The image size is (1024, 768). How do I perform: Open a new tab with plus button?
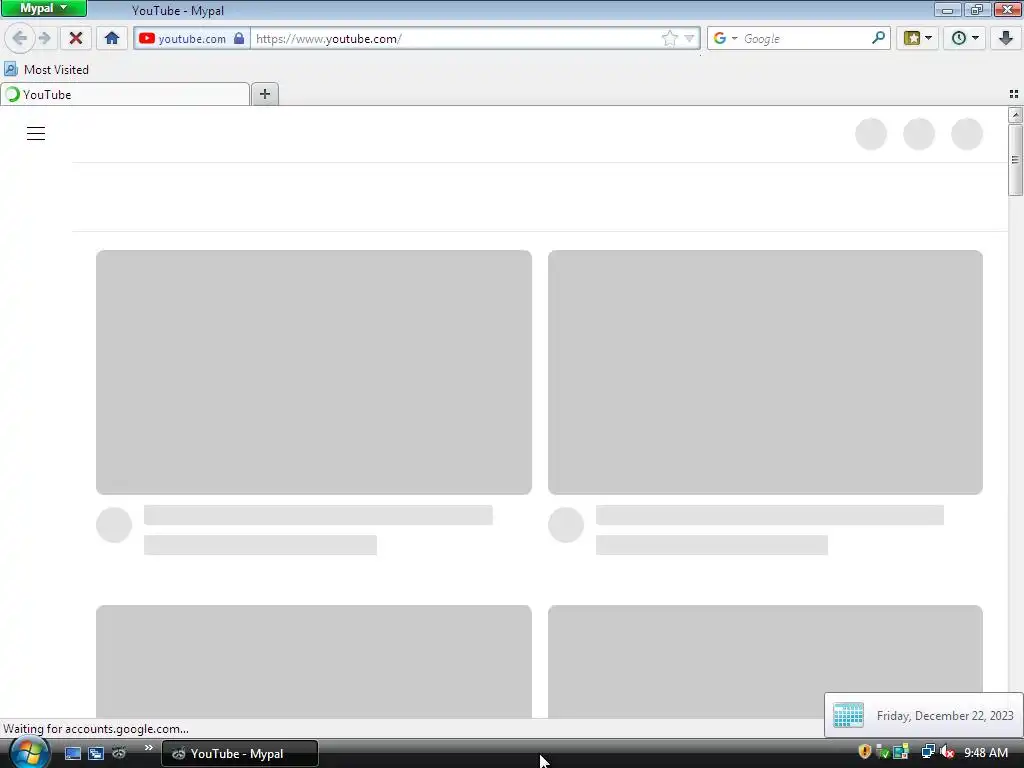[264, 94]
